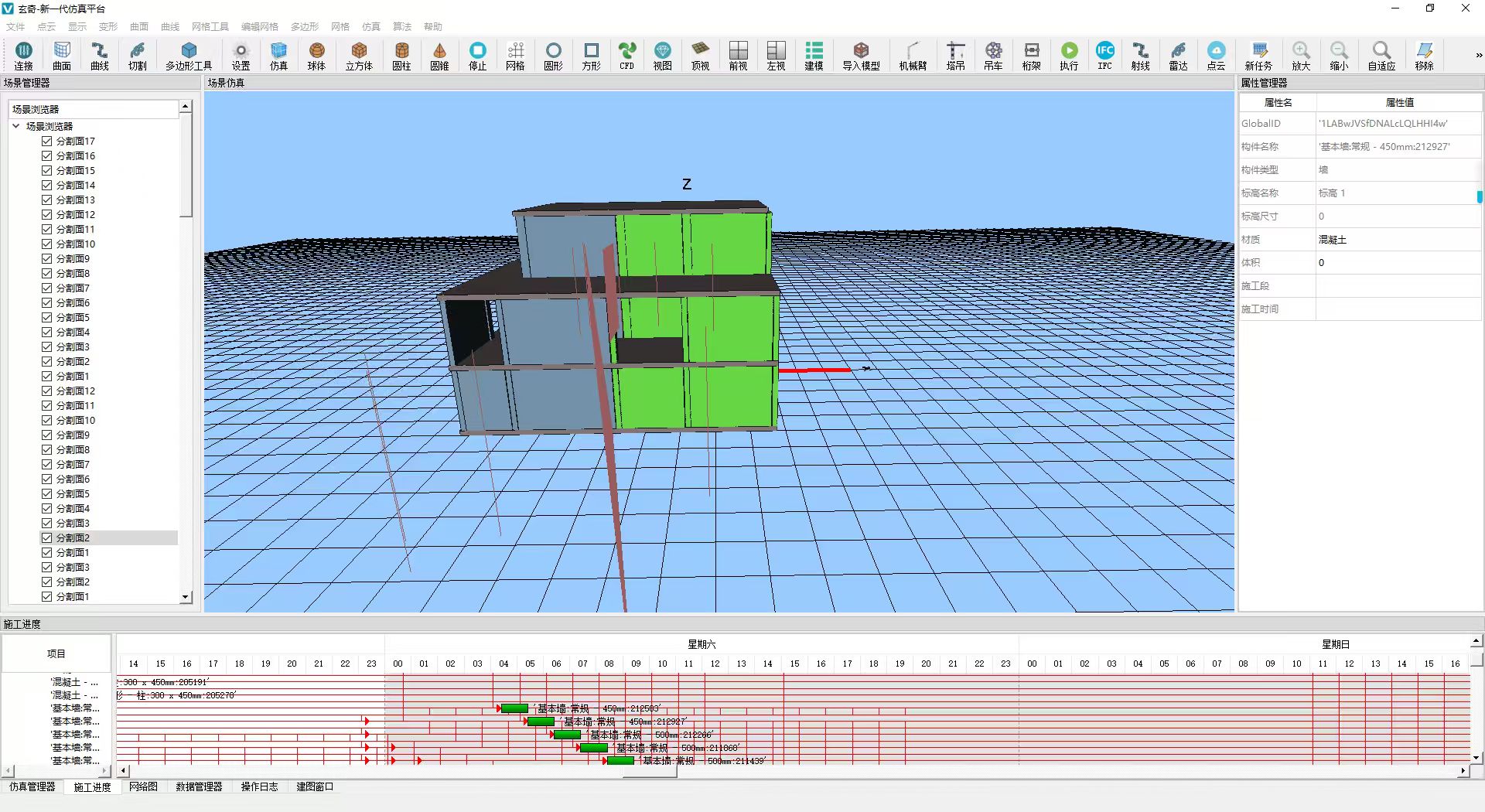The width and height of the screenshot is (1485, 812).
Task: Toggle the highlighted 分割面2 checkbox
Action: pyautogui.click(x=47, y=538)
